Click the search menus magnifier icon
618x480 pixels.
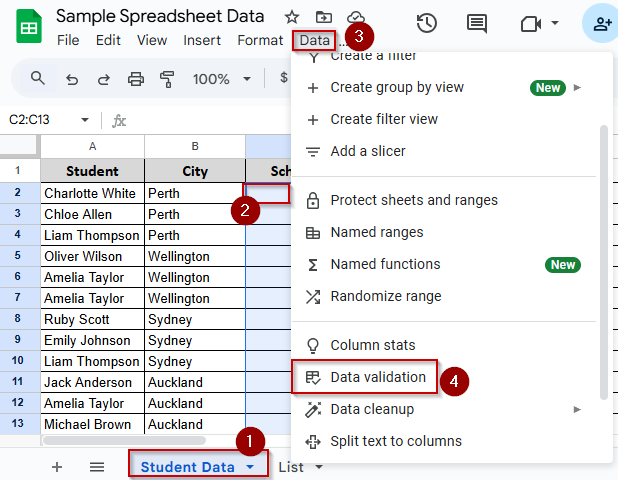coord(37,78)
